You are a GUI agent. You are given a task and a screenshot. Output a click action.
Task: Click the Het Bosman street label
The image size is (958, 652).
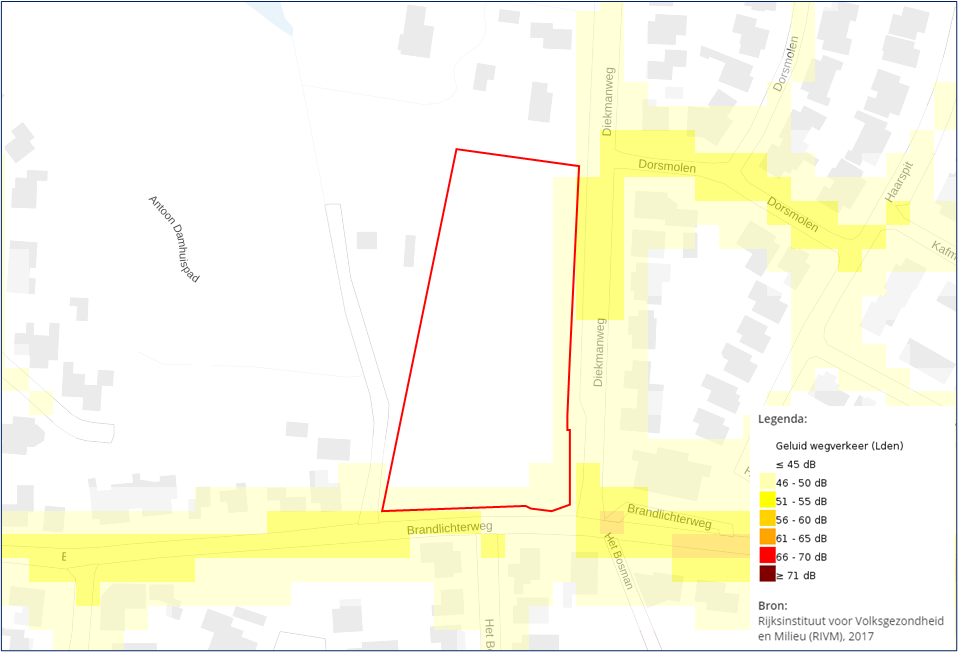coord(618,561)
